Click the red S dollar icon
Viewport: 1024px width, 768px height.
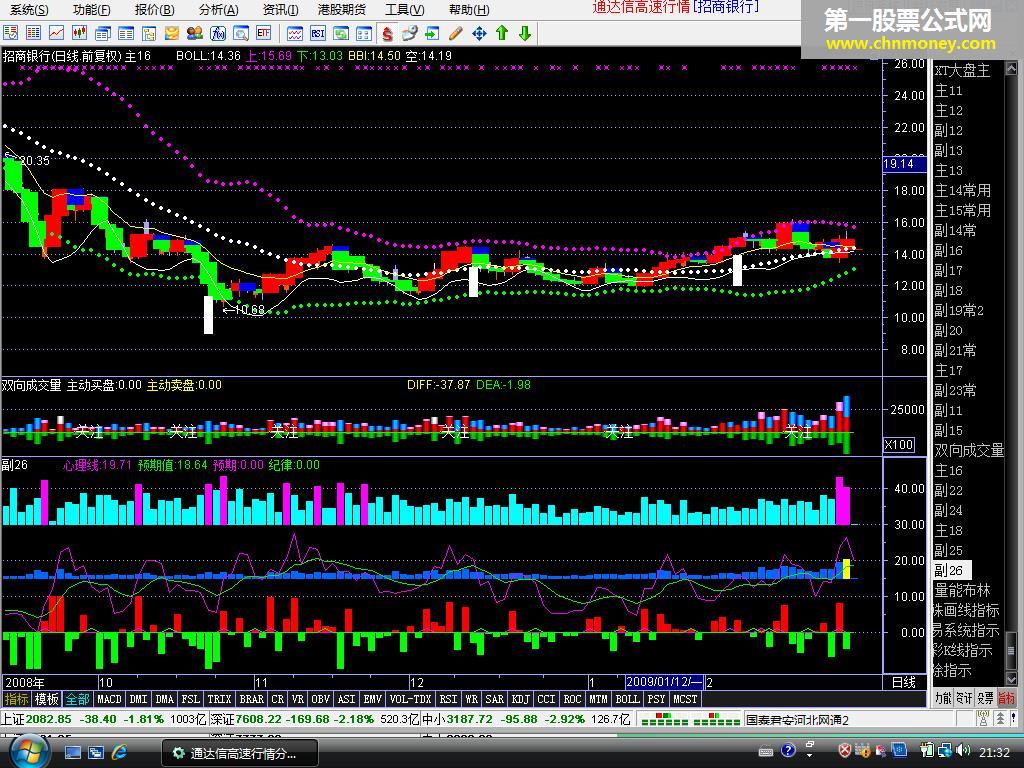(387, 33)
